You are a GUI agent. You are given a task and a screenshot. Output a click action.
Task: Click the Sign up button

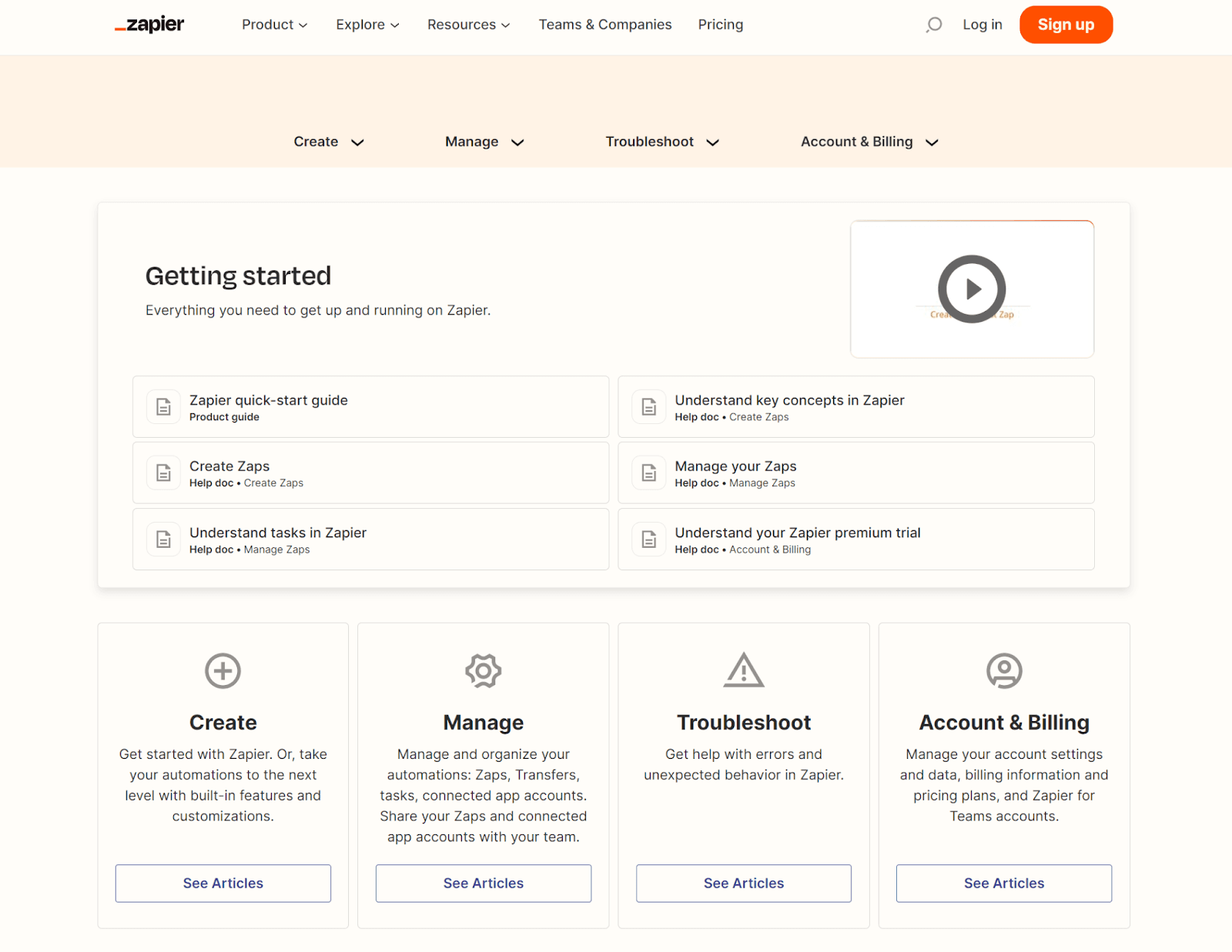pos(1066,24)
